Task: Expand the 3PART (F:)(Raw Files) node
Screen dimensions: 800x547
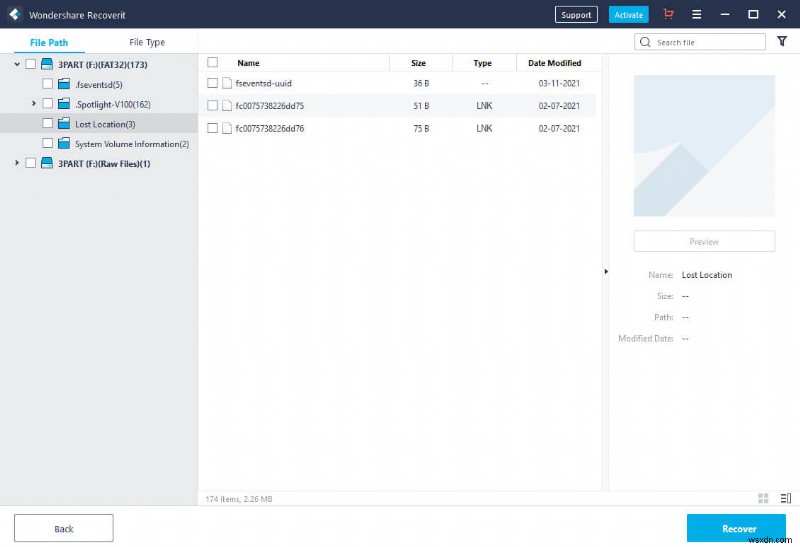Action: tap(17, 163)
